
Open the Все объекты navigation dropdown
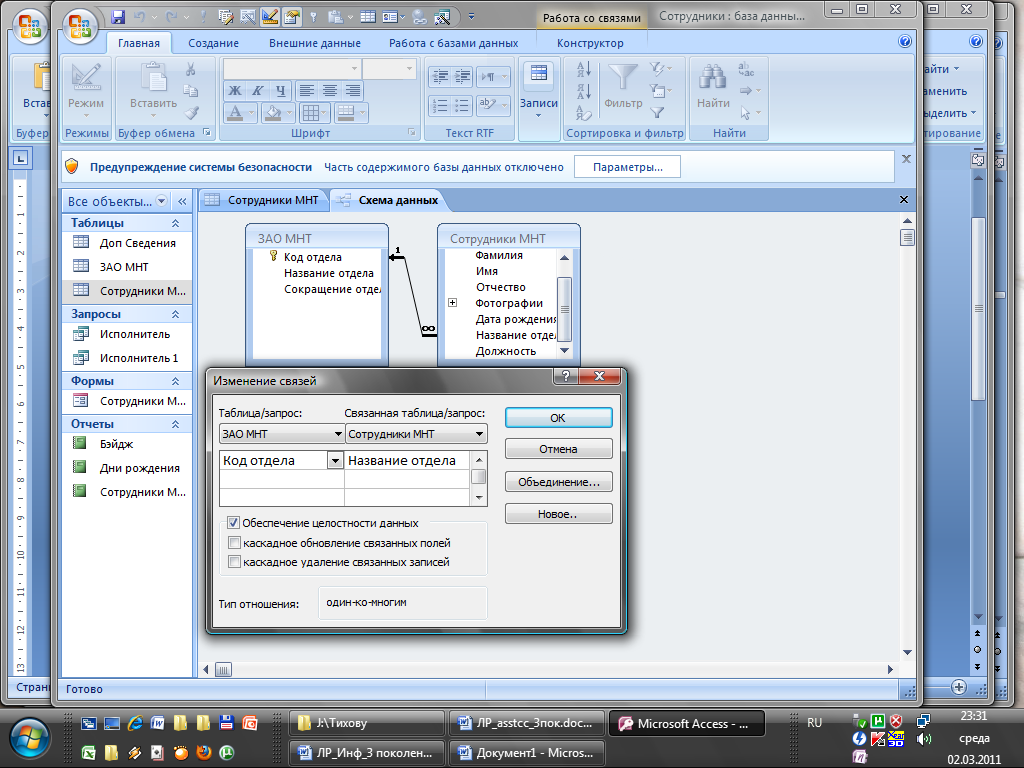tap(161, 201)
